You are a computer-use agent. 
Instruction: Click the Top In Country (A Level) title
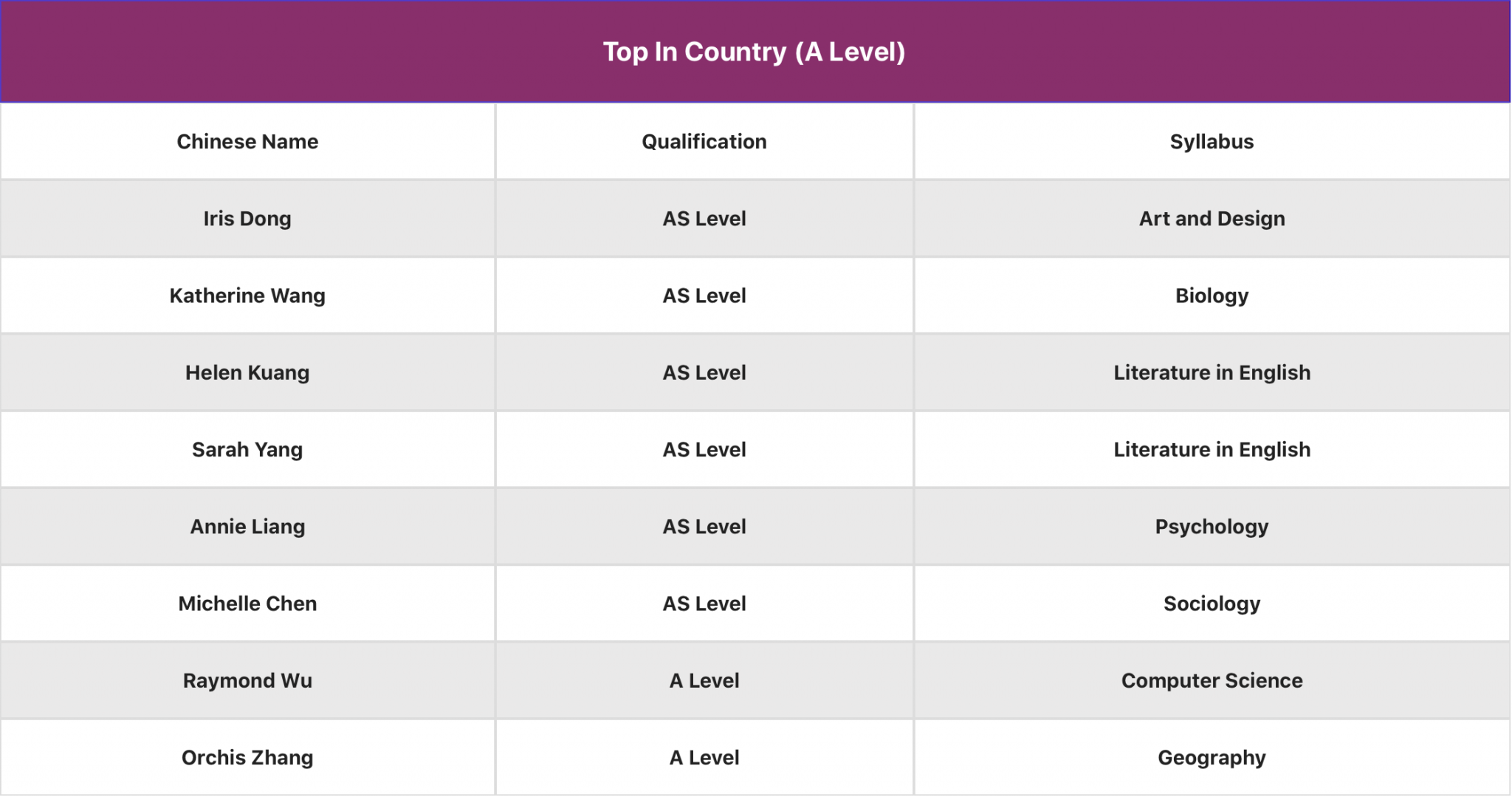(754, 52)
